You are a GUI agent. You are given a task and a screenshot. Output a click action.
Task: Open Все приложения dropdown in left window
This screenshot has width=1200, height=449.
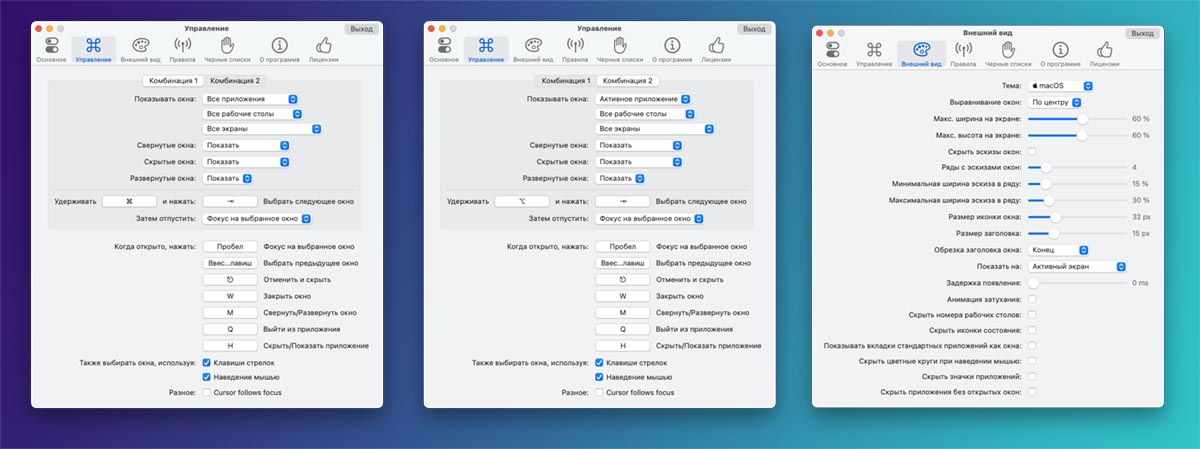[x=250, y=99]
